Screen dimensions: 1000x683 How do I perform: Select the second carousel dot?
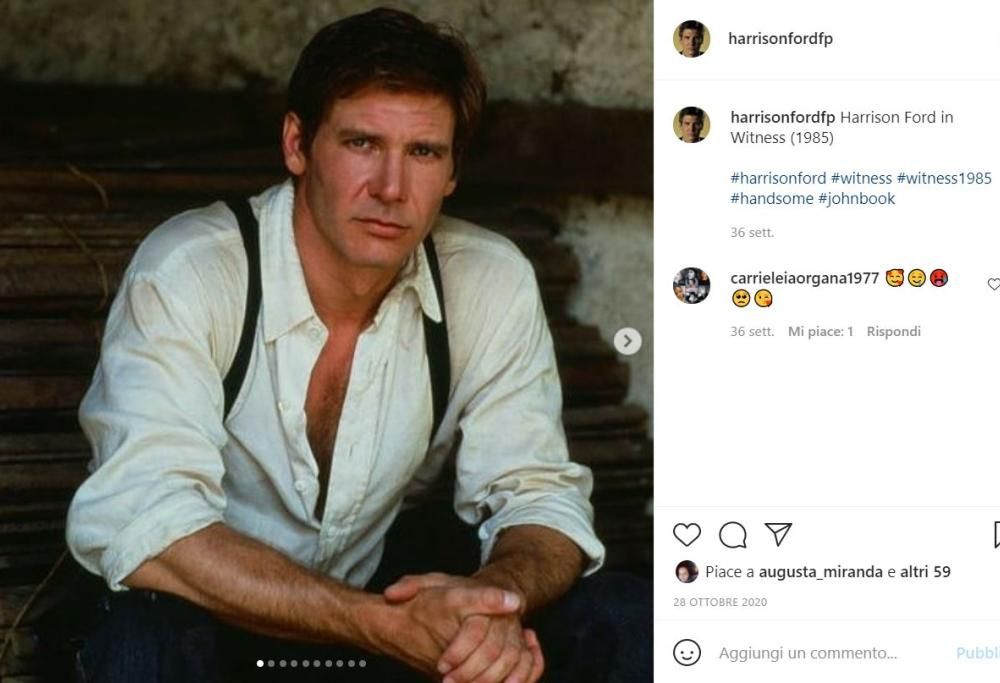pyautogui.click(x=272, y=662)
